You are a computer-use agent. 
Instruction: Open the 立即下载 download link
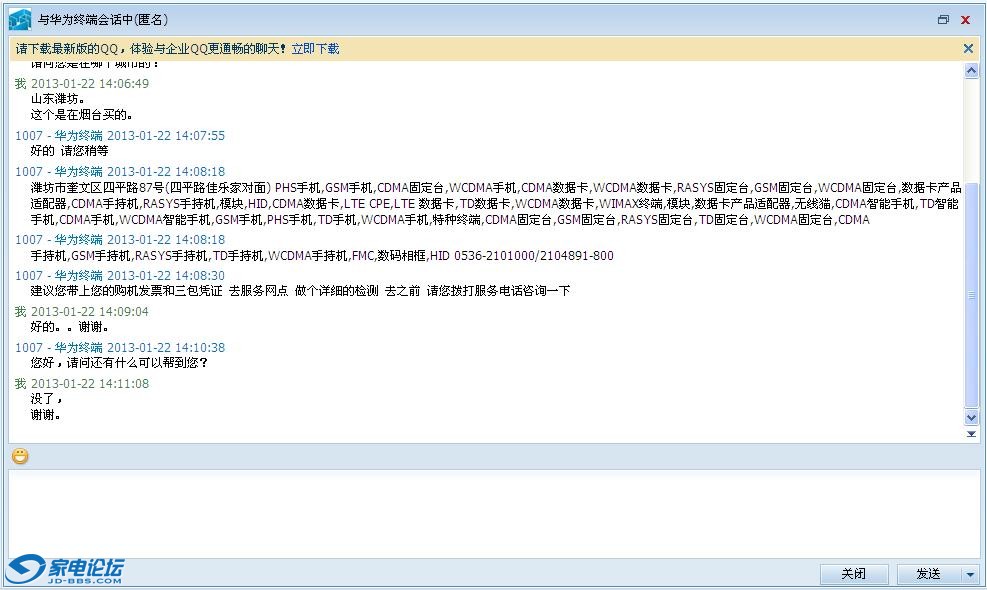(x=315, y=48)
